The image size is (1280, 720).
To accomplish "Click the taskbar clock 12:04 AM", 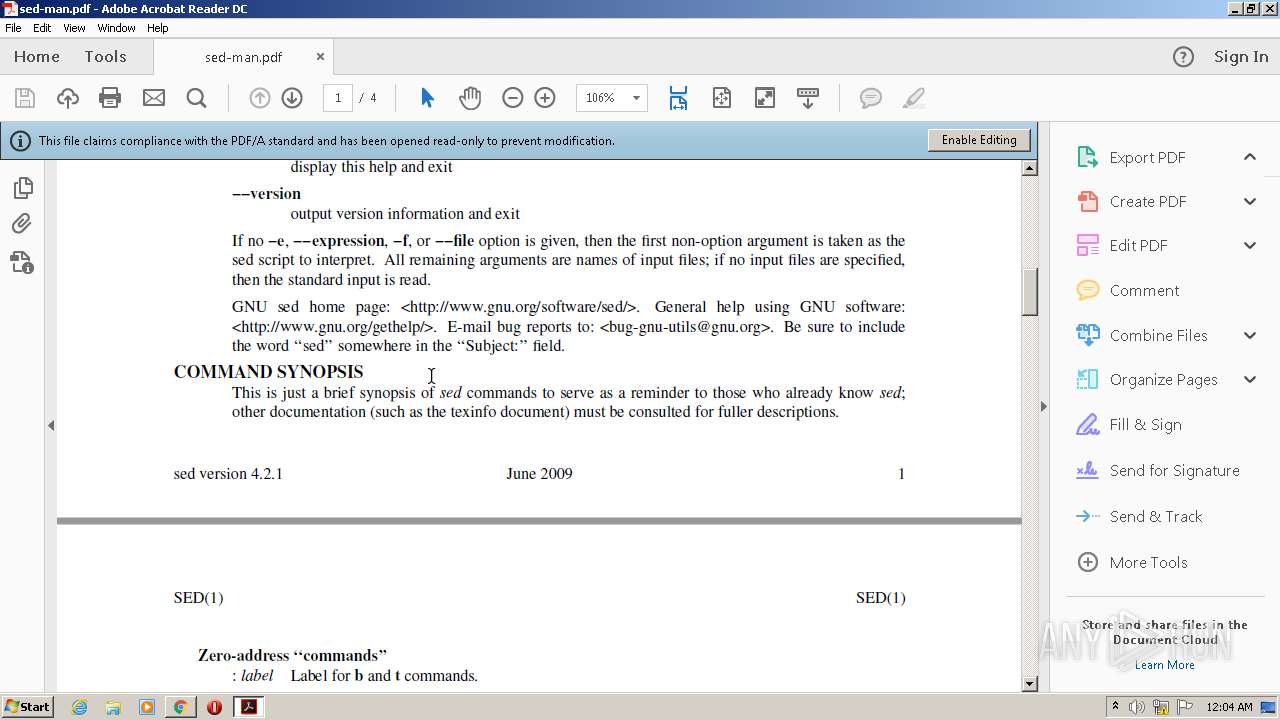I will 1229,707.
